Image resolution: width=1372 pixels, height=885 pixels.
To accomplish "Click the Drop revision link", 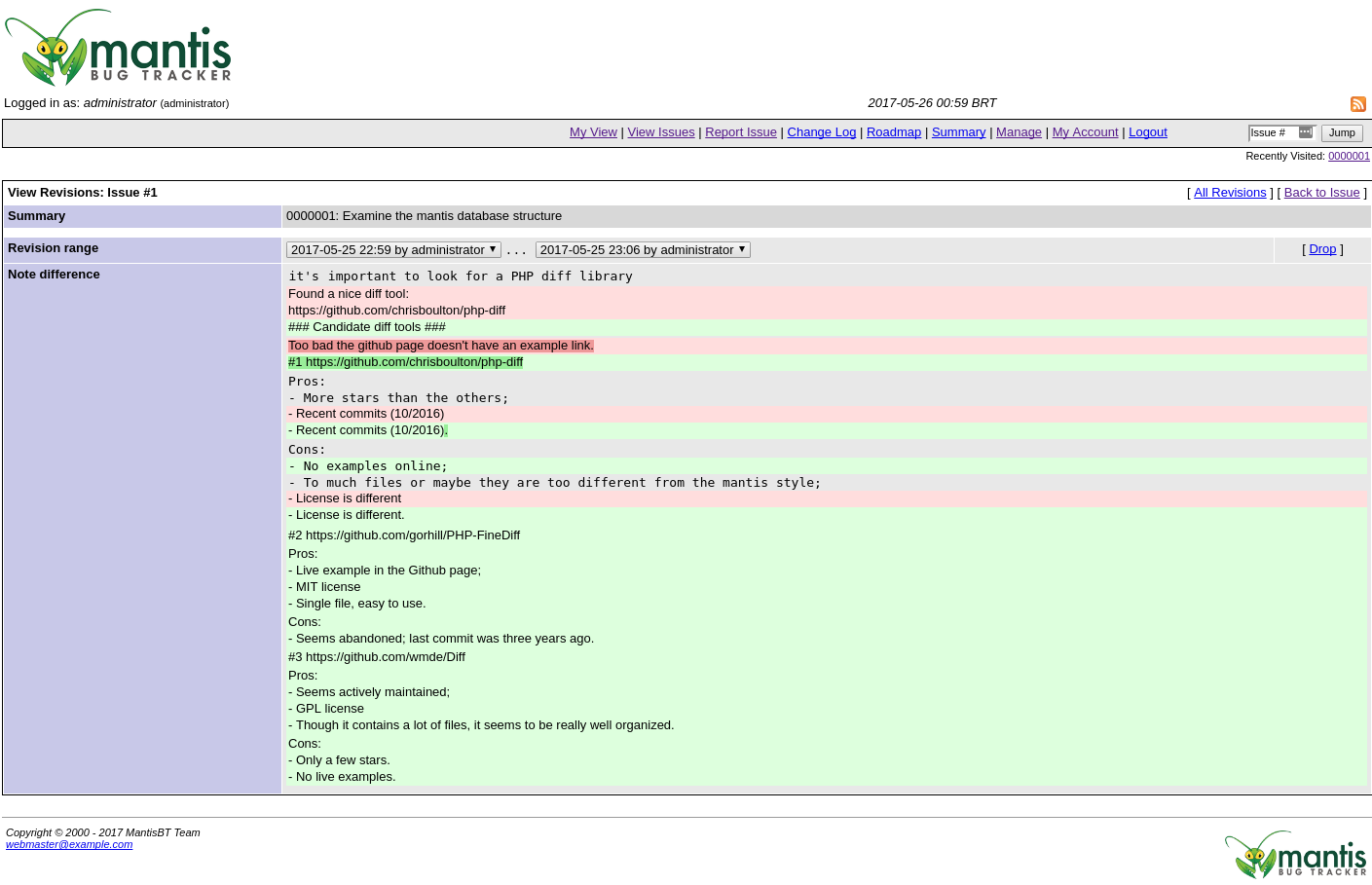I will 1322,249.
